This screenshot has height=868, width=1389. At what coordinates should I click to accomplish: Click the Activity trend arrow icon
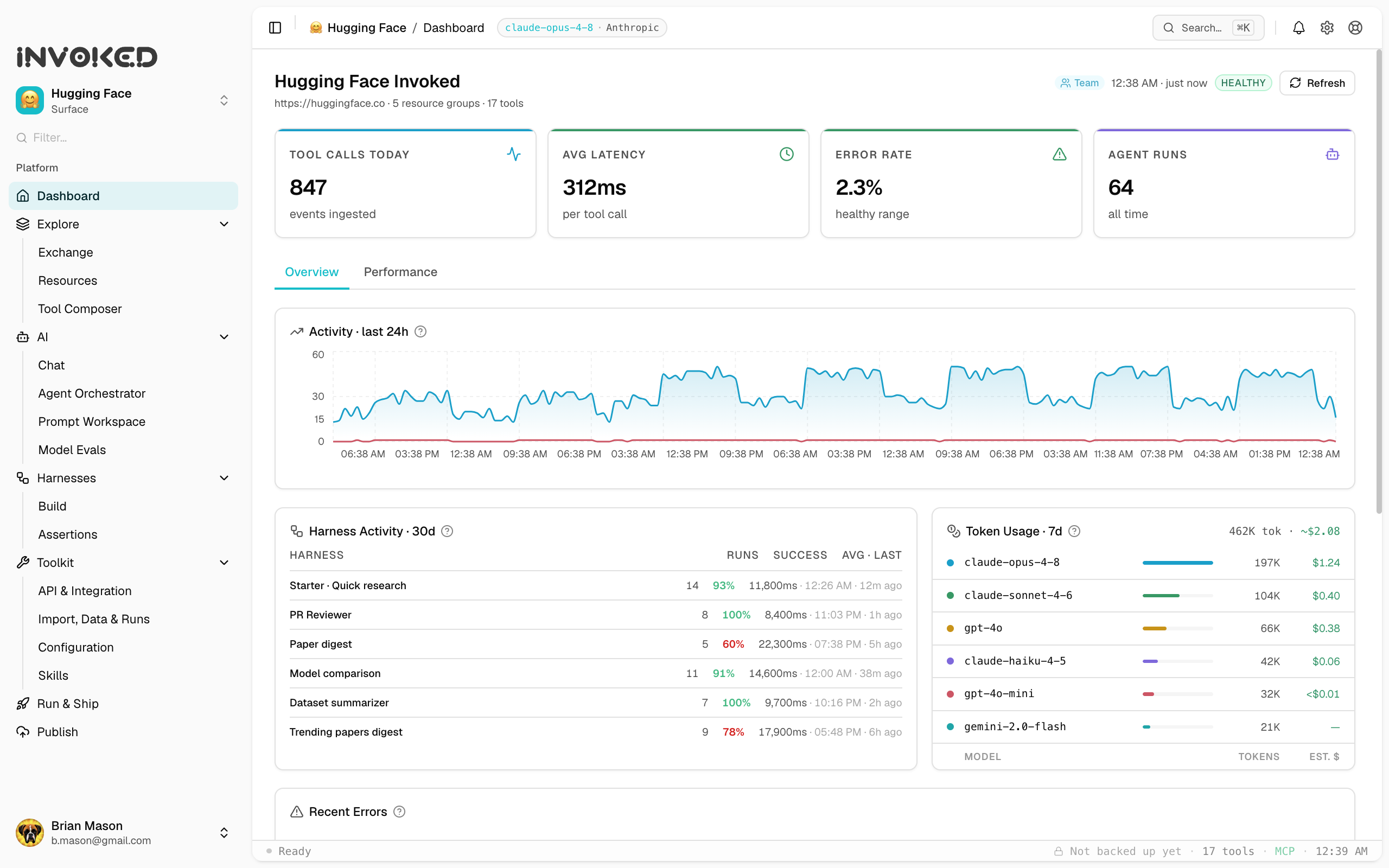coord(297,332)
